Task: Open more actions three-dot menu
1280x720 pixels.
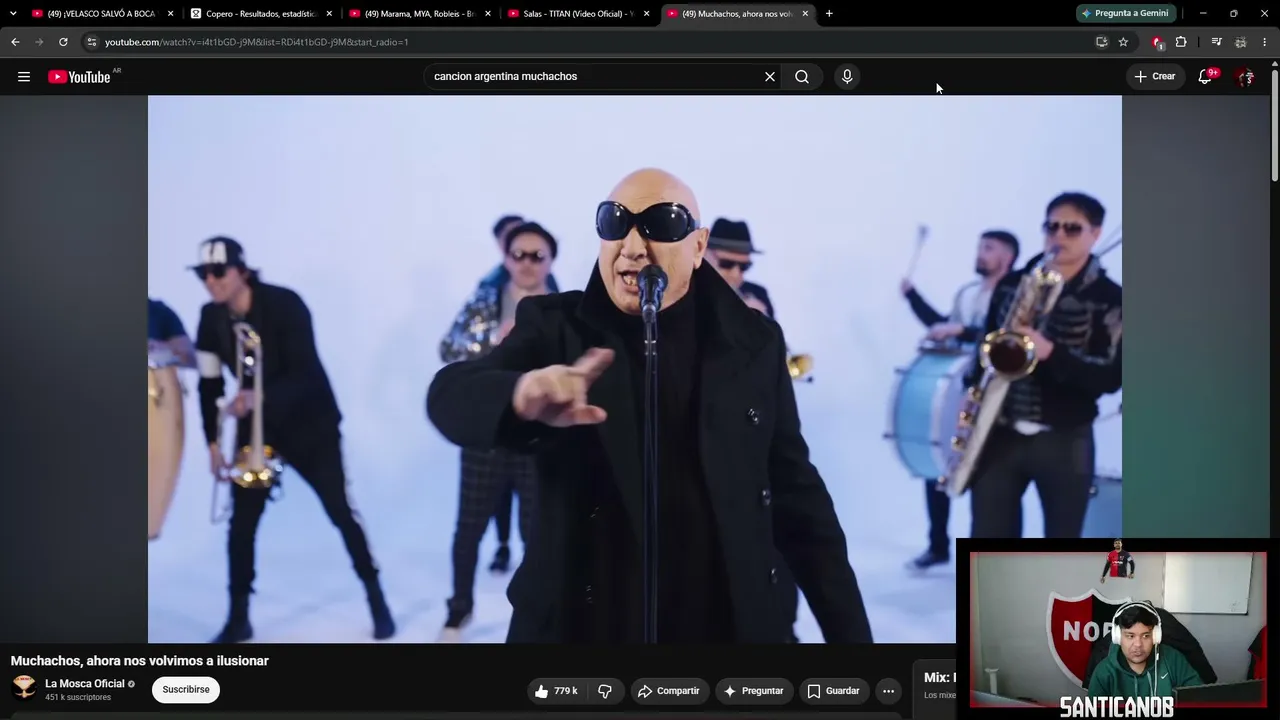Action: [888, 691]
